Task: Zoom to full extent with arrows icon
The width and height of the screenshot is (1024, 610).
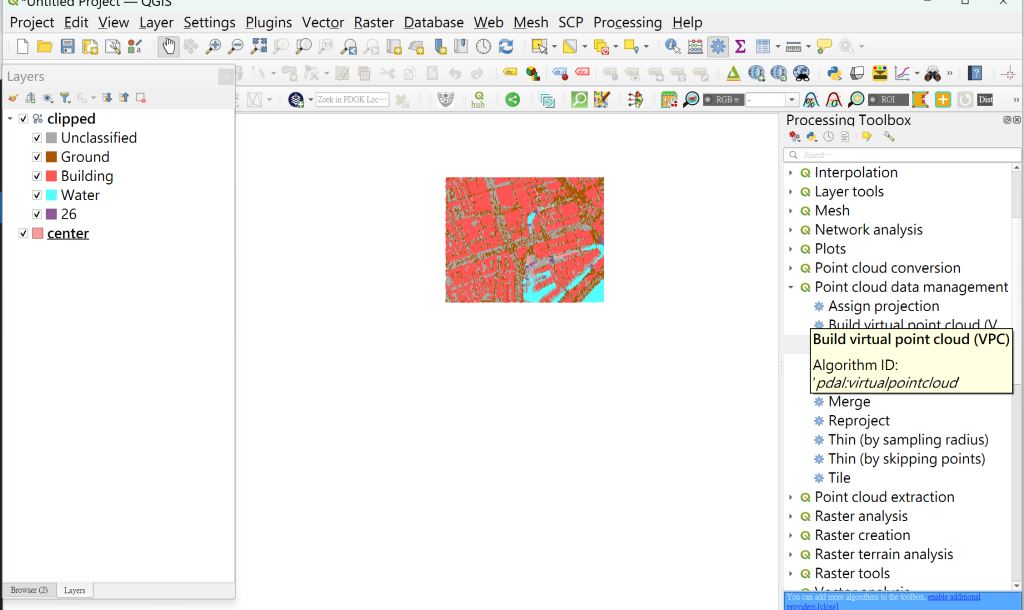Action: pos(259,46)
